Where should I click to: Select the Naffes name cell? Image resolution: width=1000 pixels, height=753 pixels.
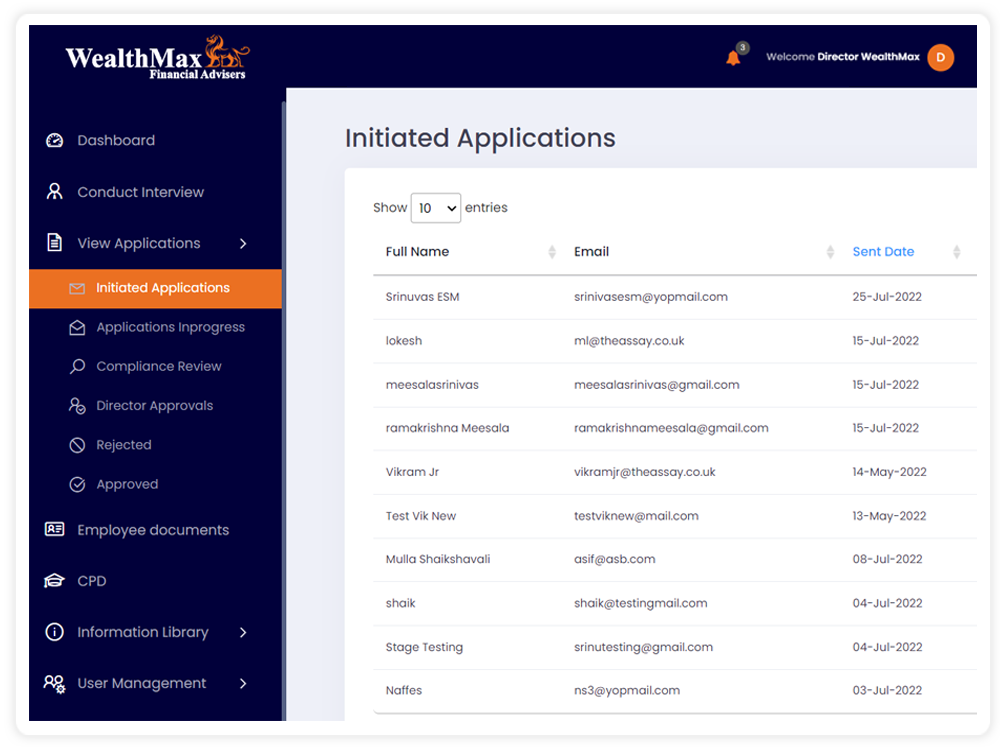point(404,691)
